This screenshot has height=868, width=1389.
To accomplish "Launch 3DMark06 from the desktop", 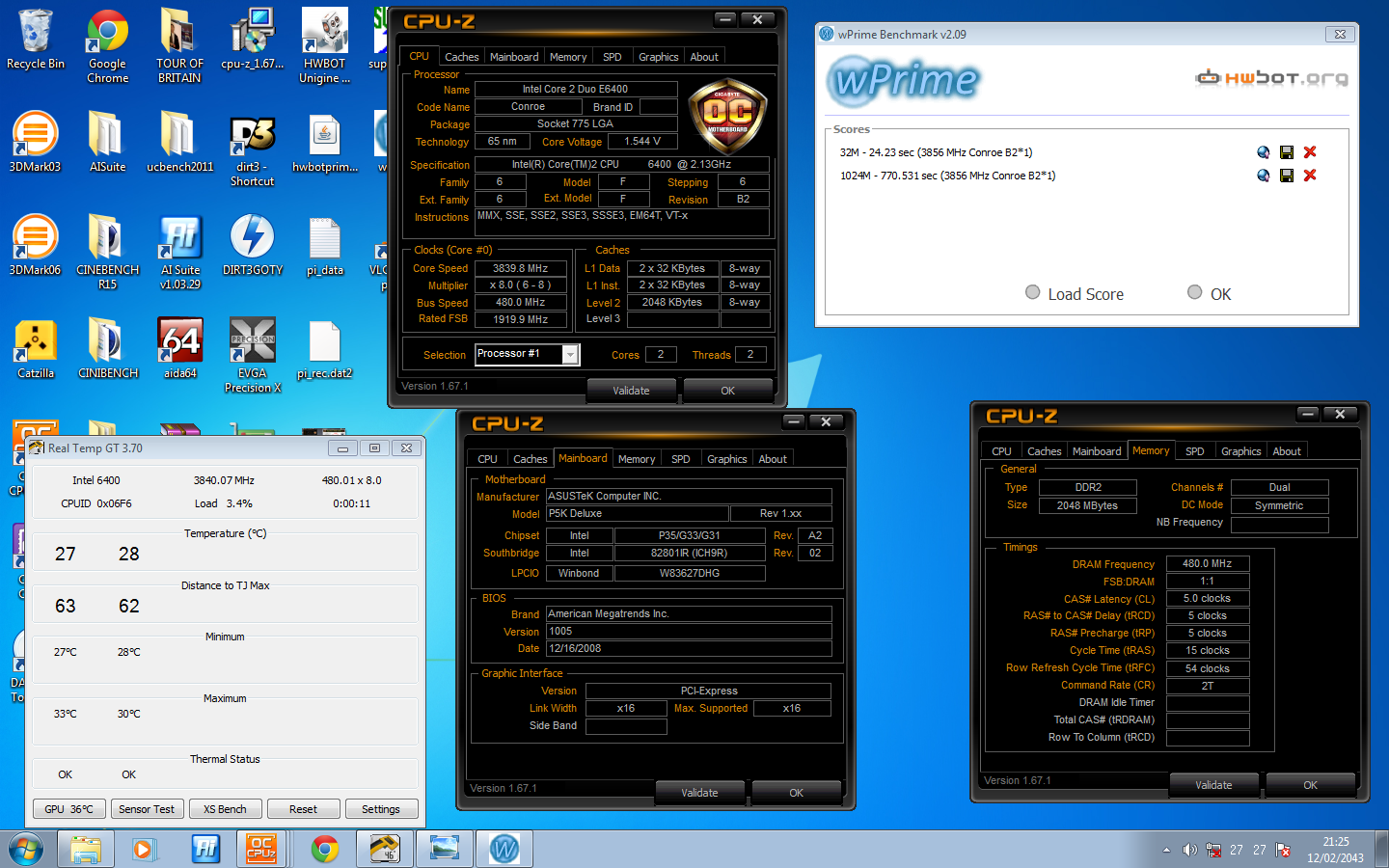I will click(36, 245).
